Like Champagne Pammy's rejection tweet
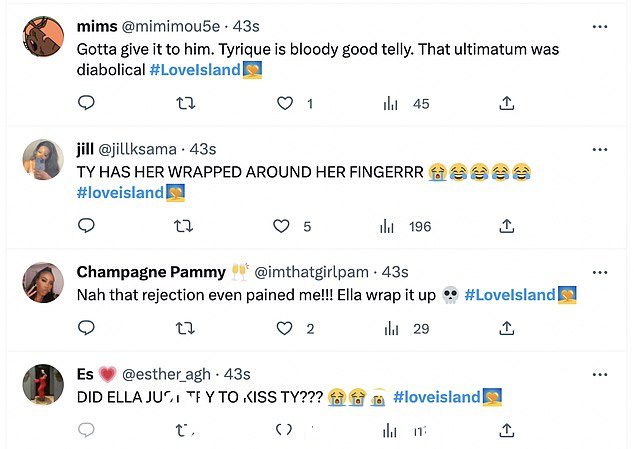This screenshot has width=634, height=449. 284,328
